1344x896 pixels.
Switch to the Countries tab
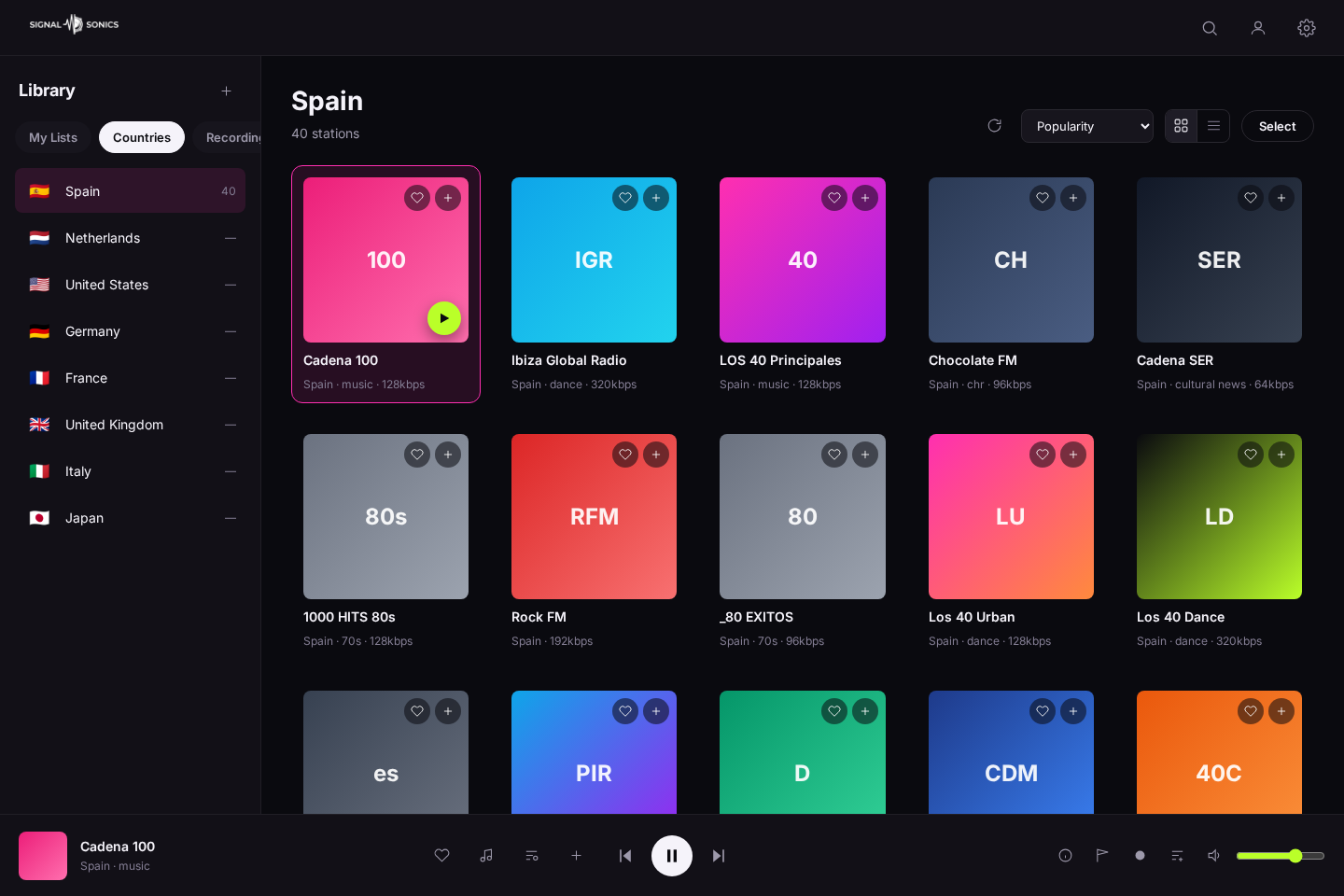[x=142, y=137]
